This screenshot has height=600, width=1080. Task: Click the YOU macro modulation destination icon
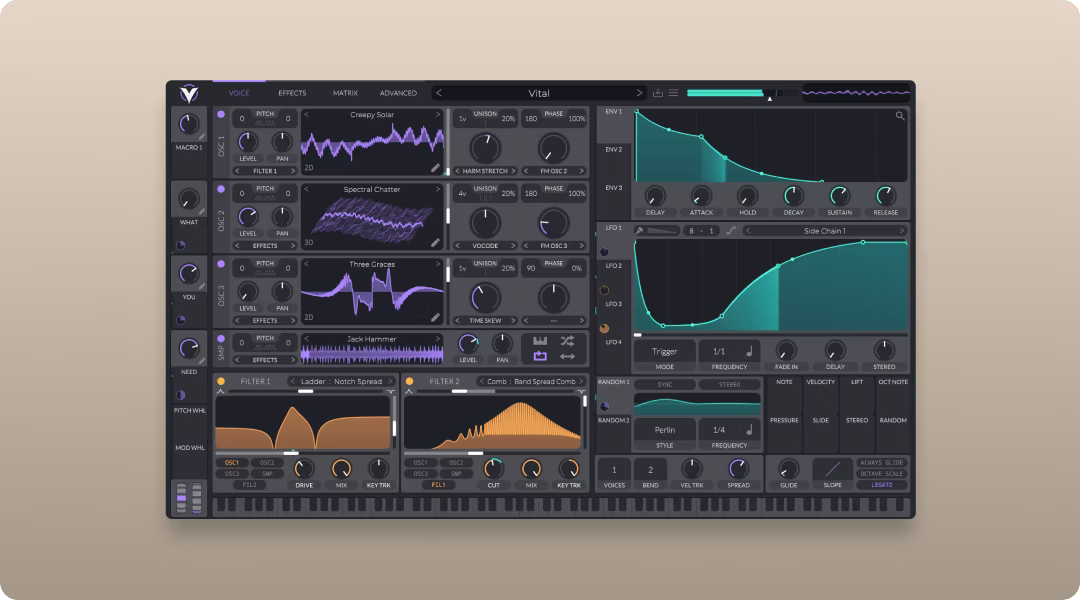[x=180, y=320]
